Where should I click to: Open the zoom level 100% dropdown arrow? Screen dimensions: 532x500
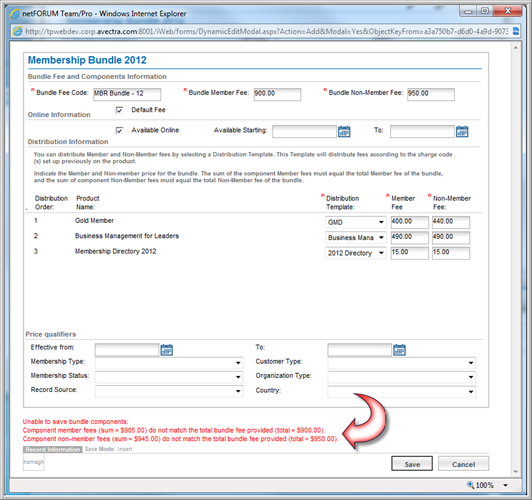point(506,485)
